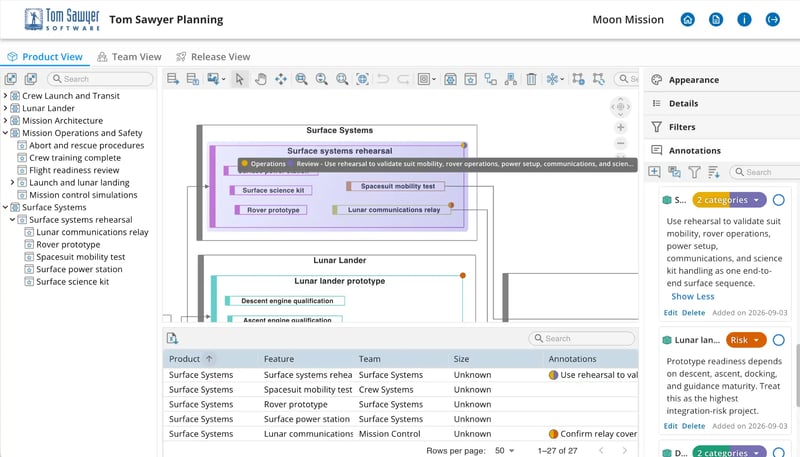The width and height of the screenshot is (800, 457).
Task: Open the Risk category dropdown
Action: (746, 340)
